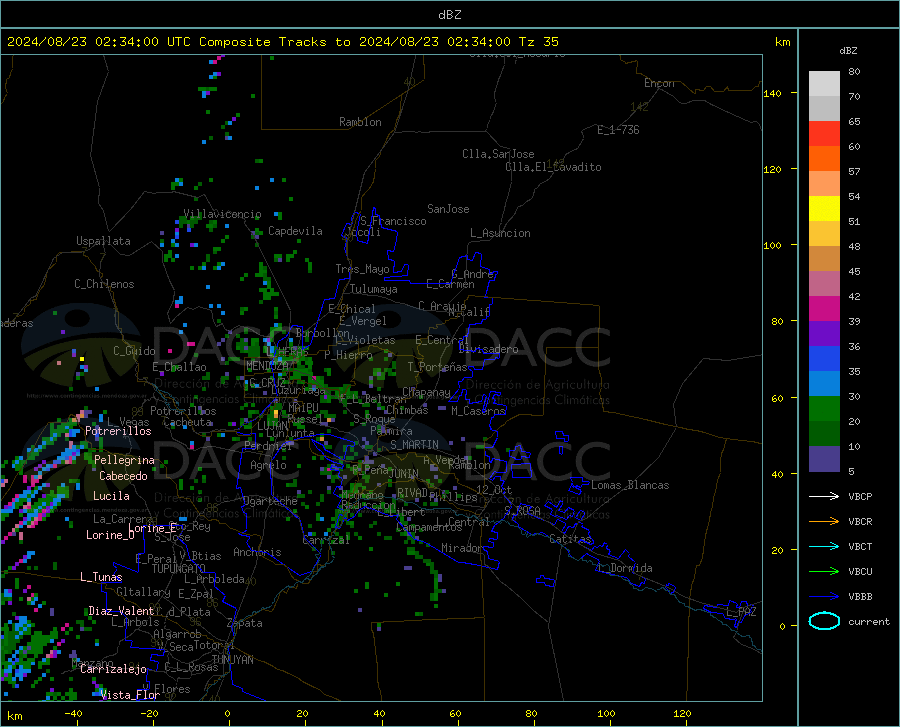Choose the gold swatch between 51 and 48
The height and width of the screenshot is (727, 900).
click(824, 234)
